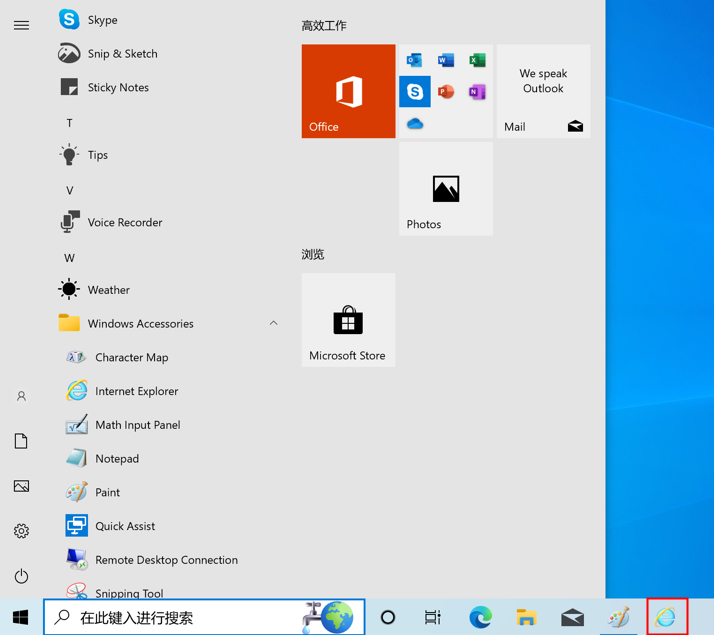The image size is (714, 635).
Task: Open the Tips app
Action: (97, 155)
